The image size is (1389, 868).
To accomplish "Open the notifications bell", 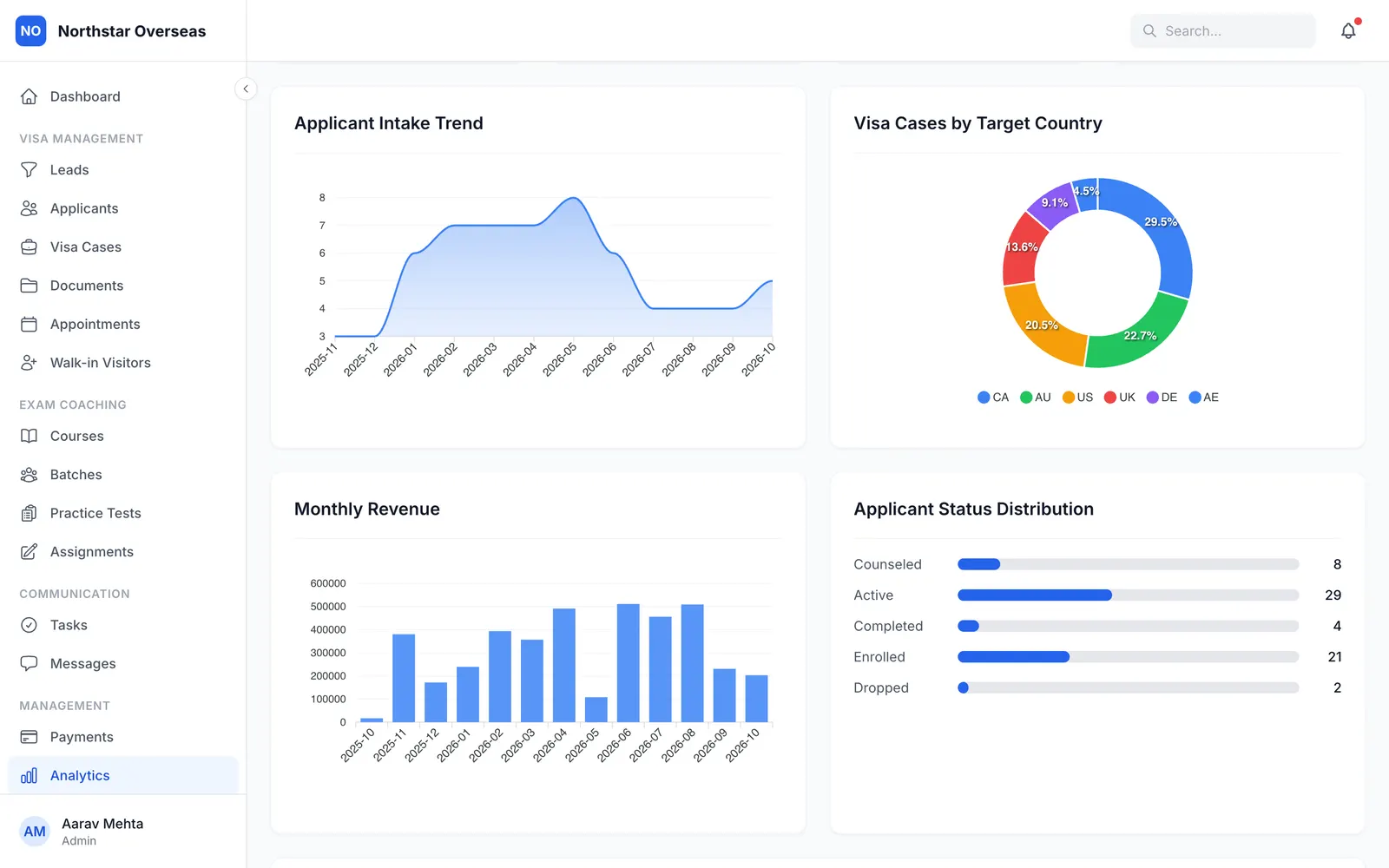I will [1348, 31].
